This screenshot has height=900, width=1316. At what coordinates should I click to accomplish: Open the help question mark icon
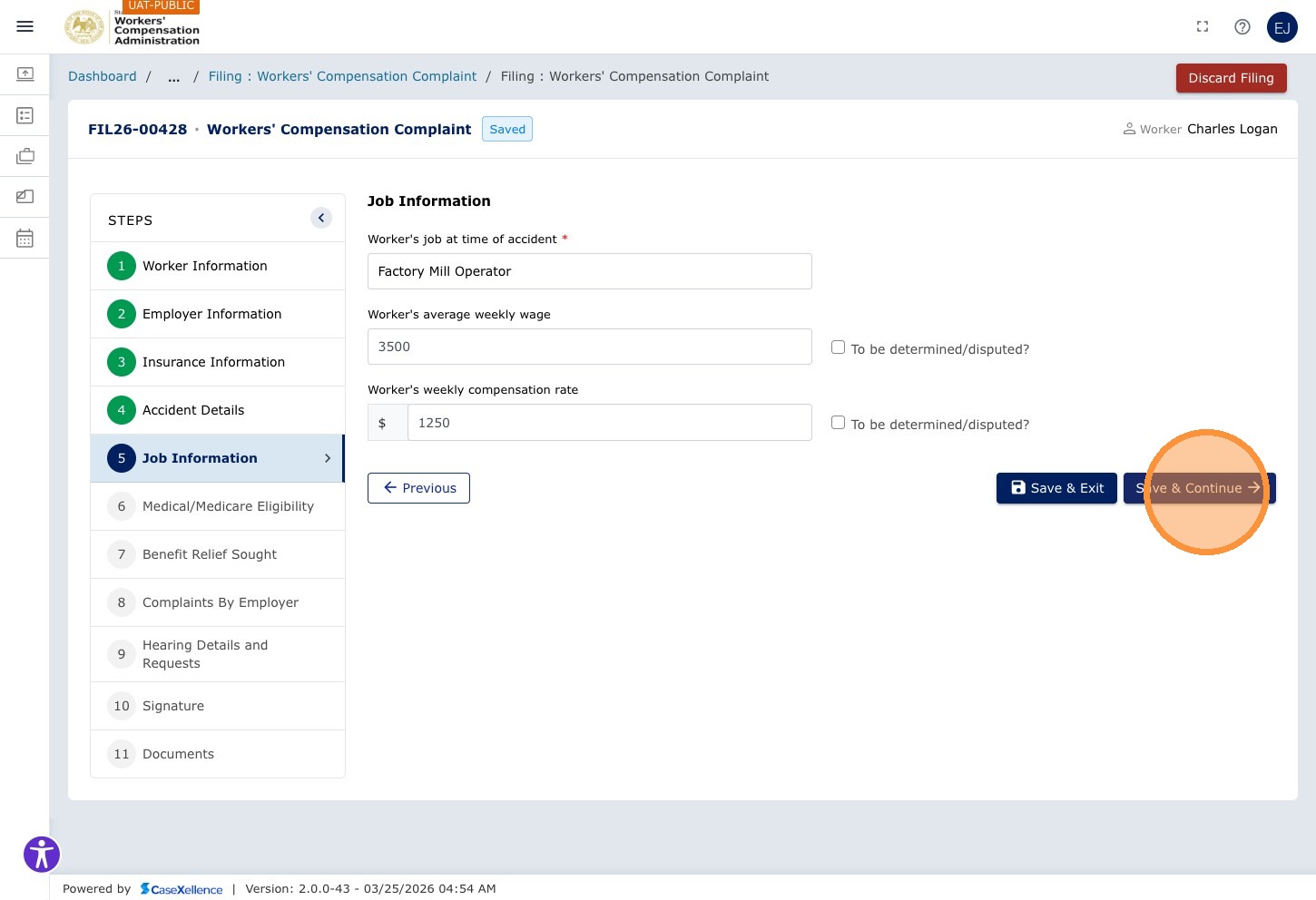point(1242,27)
